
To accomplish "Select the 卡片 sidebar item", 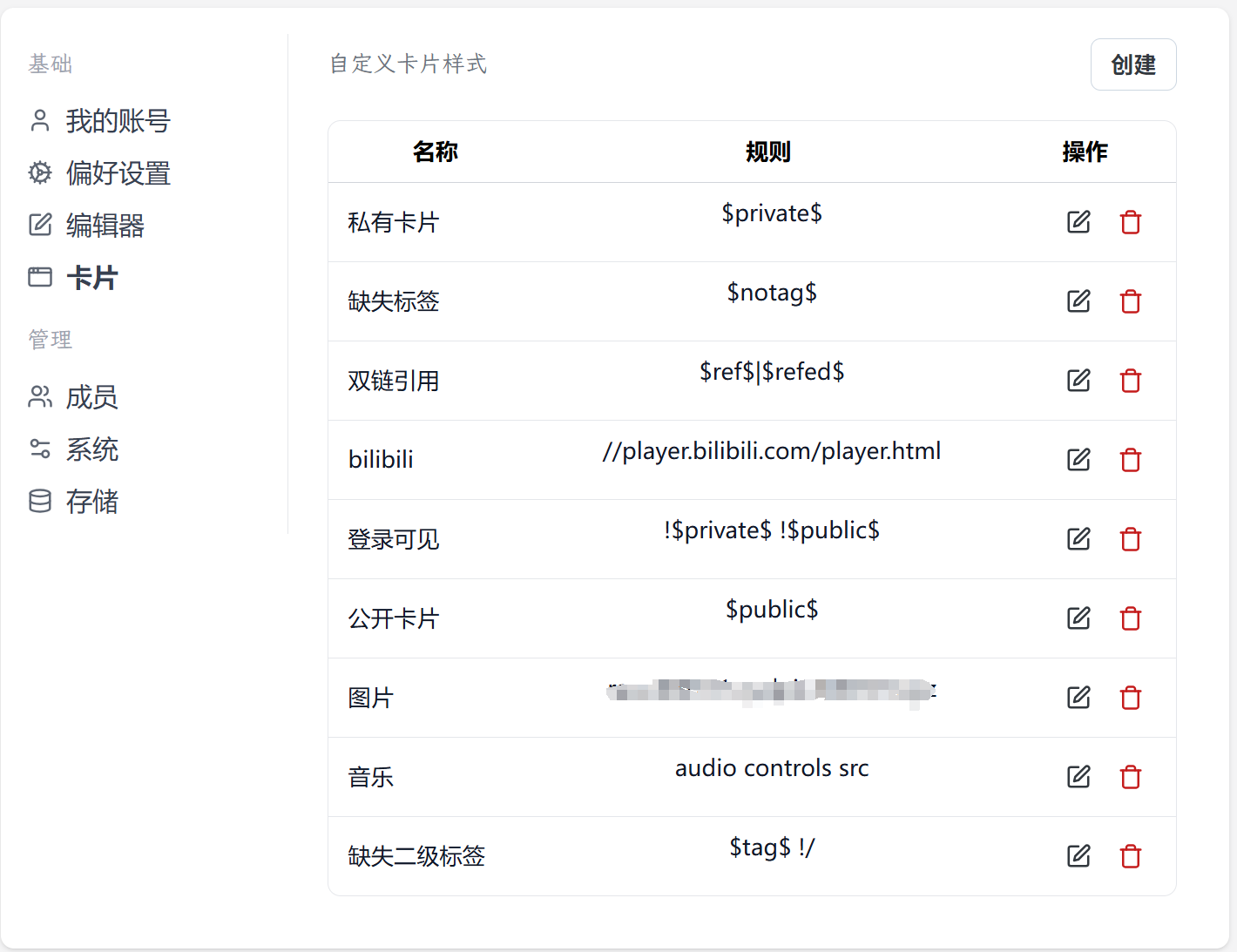I will (73, 277).
